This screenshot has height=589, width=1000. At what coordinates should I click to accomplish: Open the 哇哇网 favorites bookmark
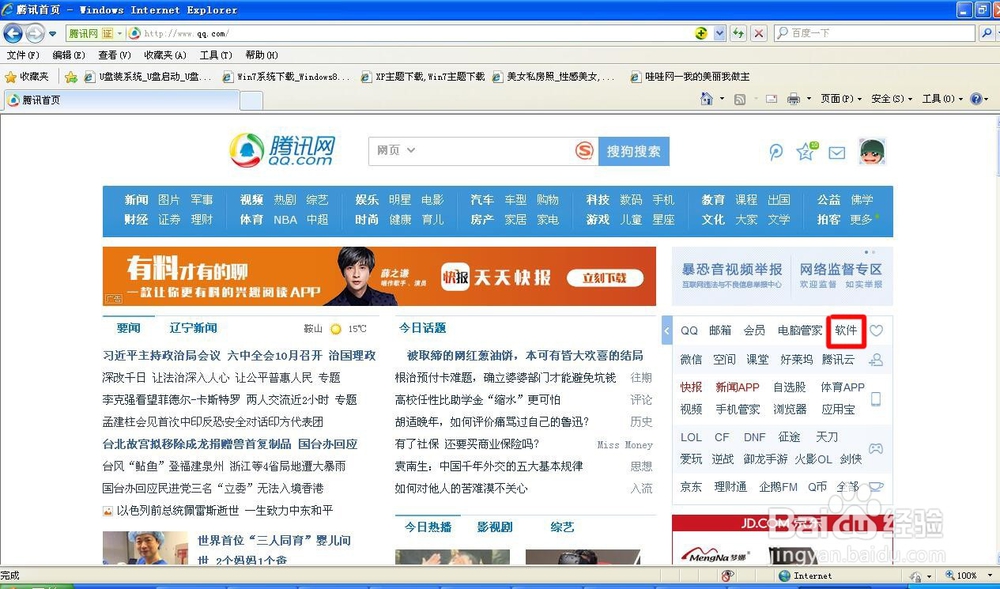tap(690, 76)
